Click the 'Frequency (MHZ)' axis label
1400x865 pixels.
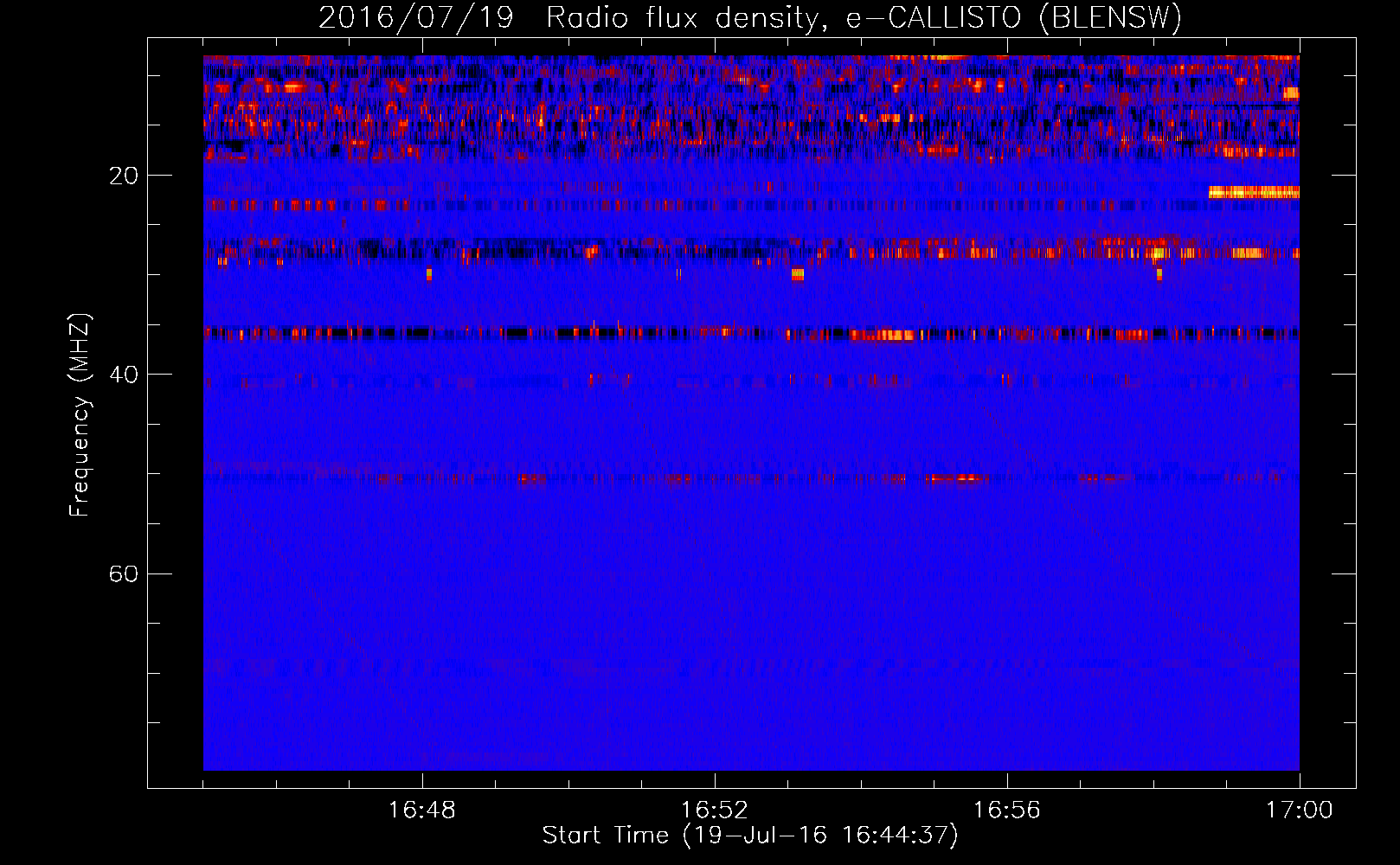click(x=80, y=415)
